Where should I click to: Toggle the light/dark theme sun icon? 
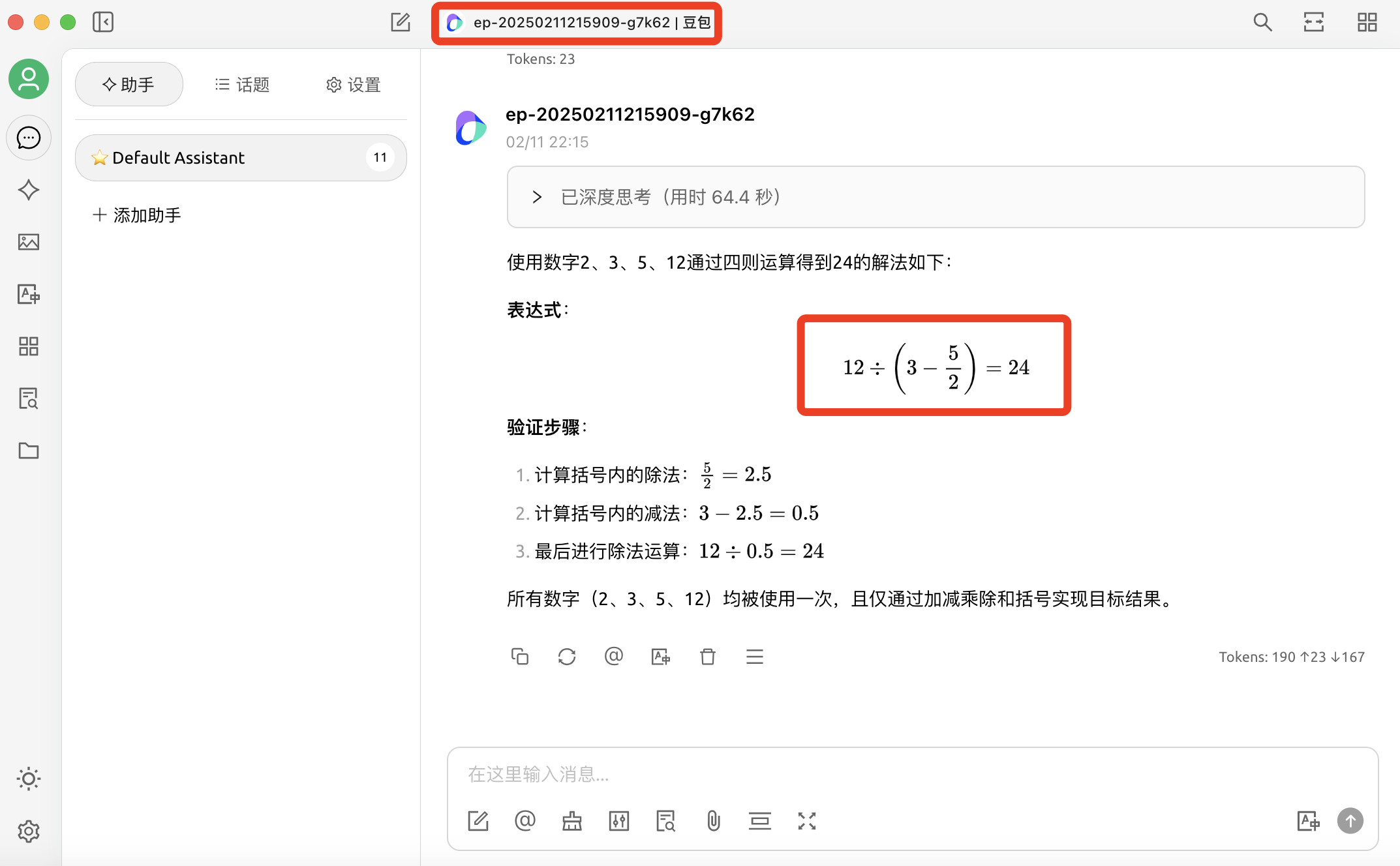pos(28,779)
